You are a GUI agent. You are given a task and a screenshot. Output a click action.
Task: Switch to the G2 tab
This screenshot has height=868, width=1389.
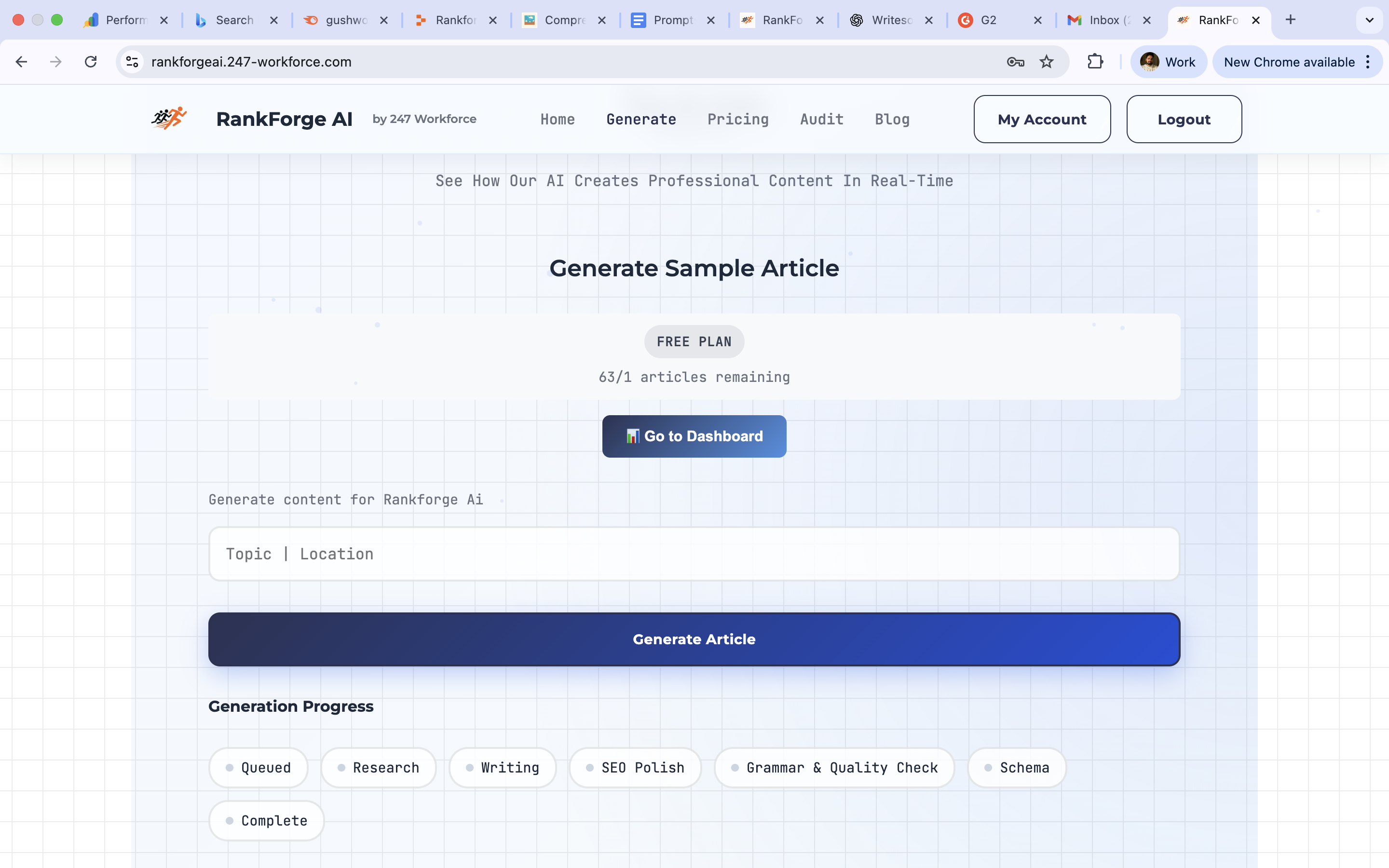(x=988, y=20)
